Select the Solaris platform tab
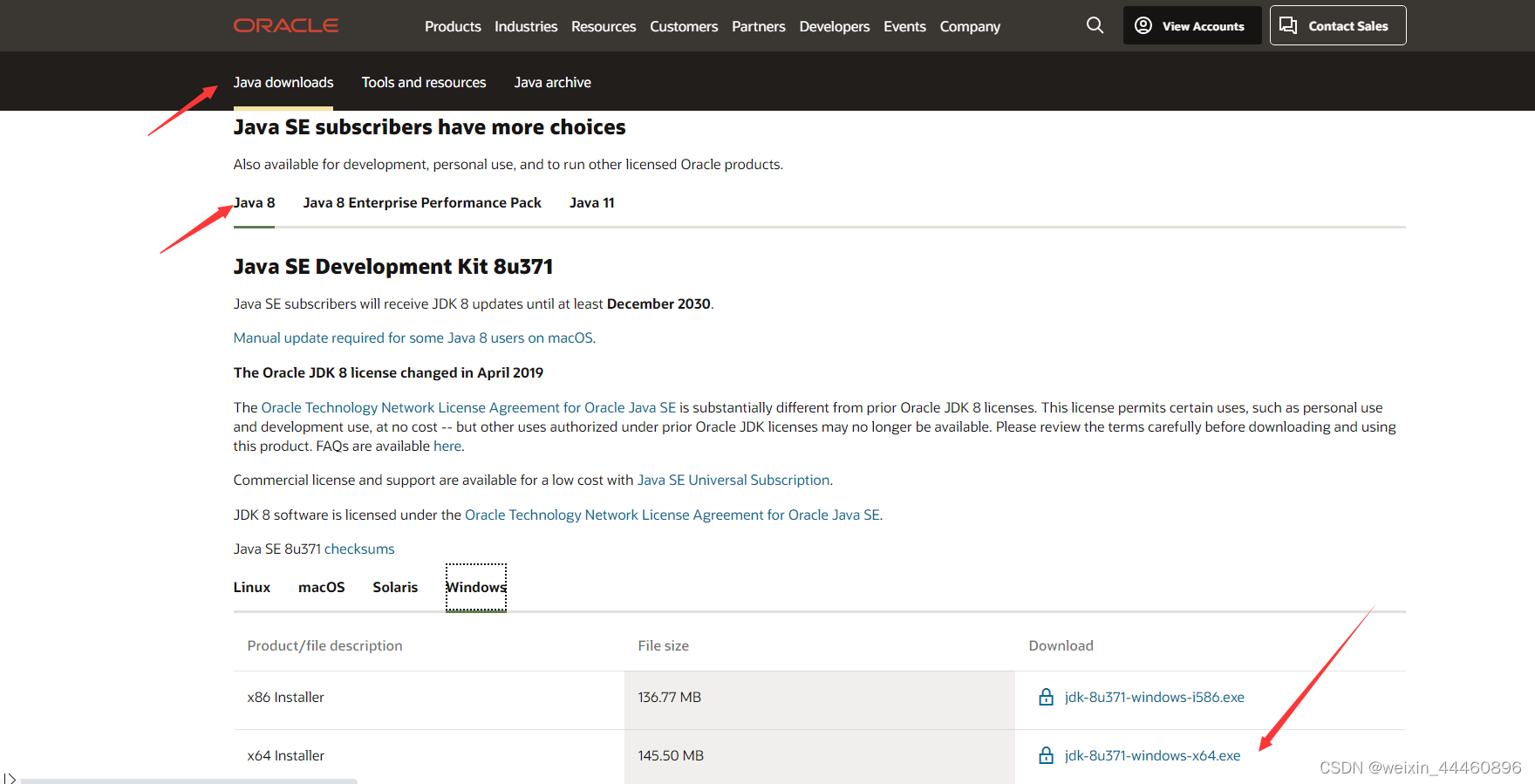Viewport: 1535px width, 784px height. coord(395,587)
